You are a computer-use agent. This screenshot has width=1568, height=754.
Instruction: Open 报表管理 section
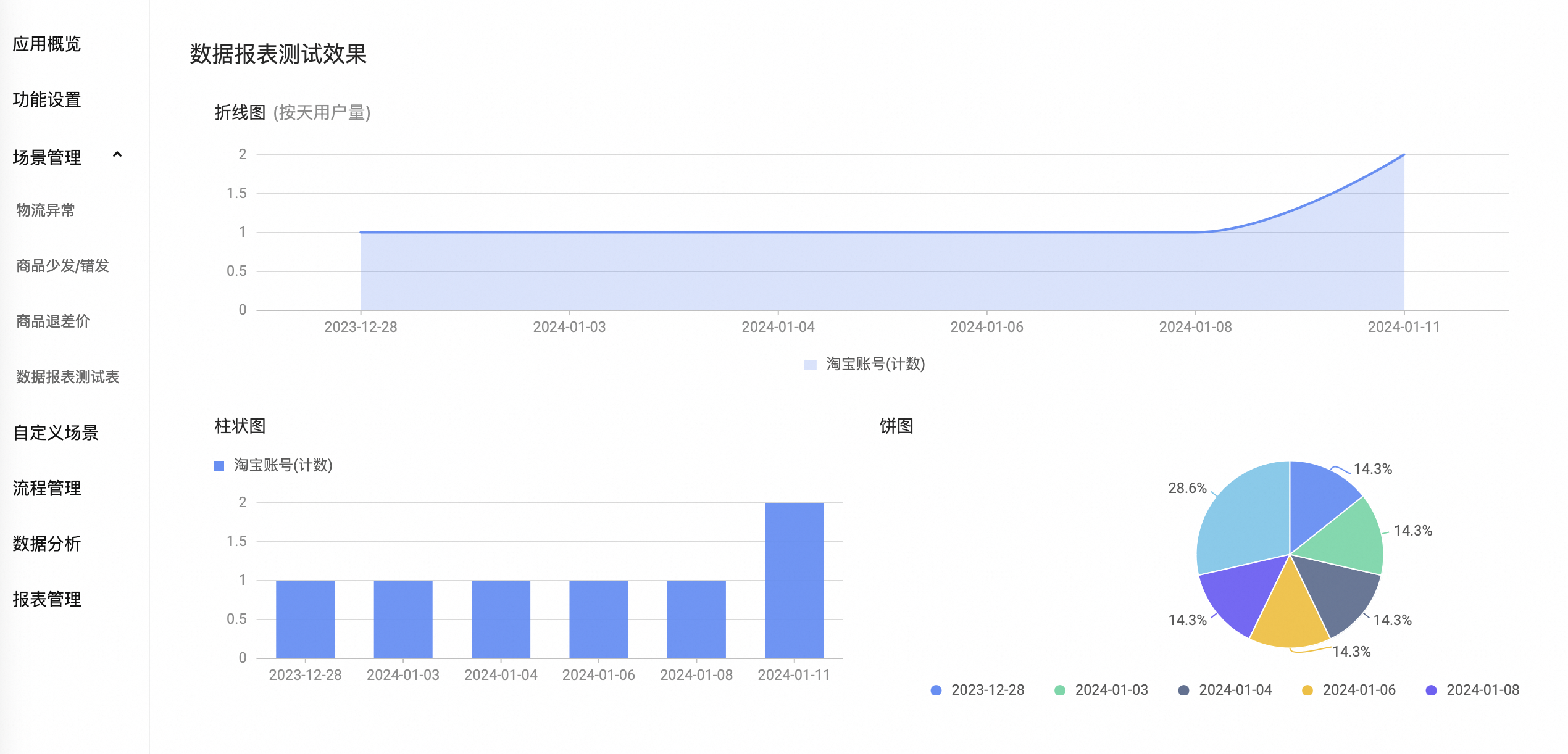47,600
